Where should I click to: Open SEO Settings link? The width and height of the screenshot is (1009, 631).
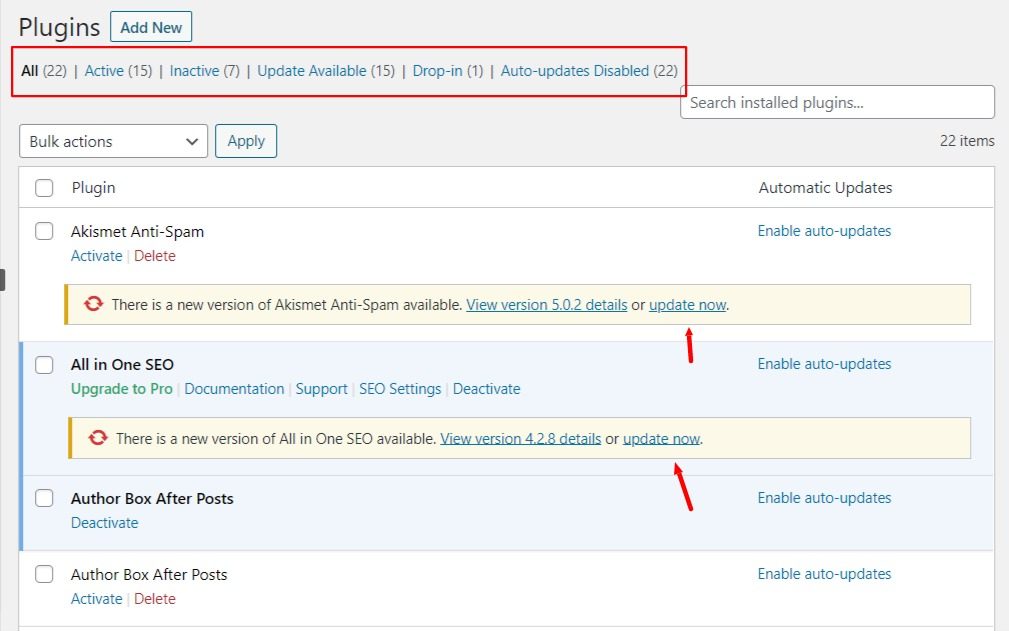[400, 389]
